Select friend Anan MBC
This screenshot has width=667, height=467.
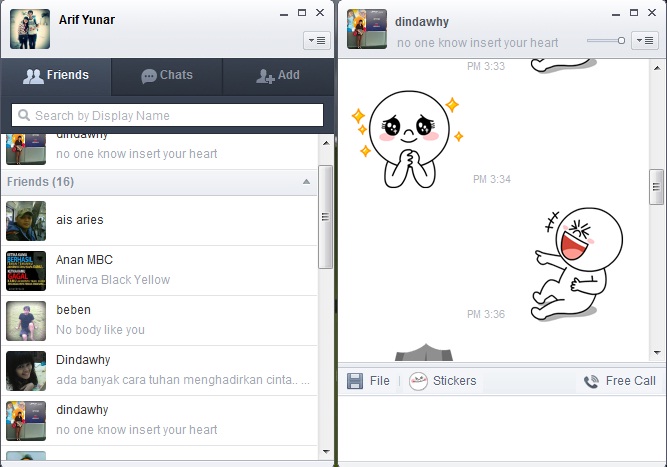click(x=159, y=271)
